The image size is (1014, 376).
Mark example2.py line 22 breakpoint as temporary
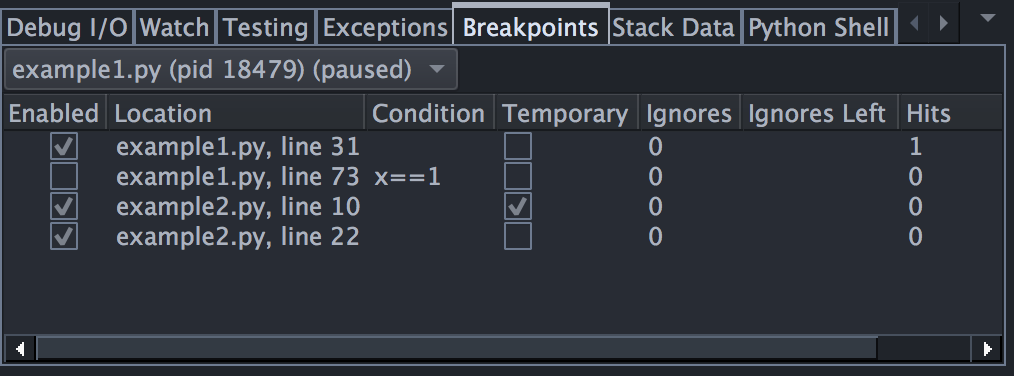click(x=518, y=236)
